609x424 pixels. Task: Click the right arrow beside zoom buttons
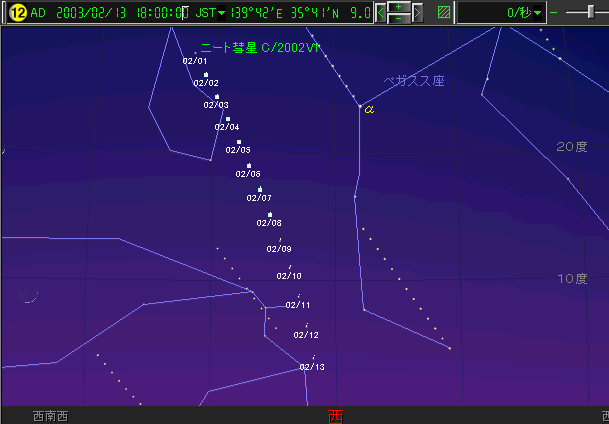pos(417,13)
